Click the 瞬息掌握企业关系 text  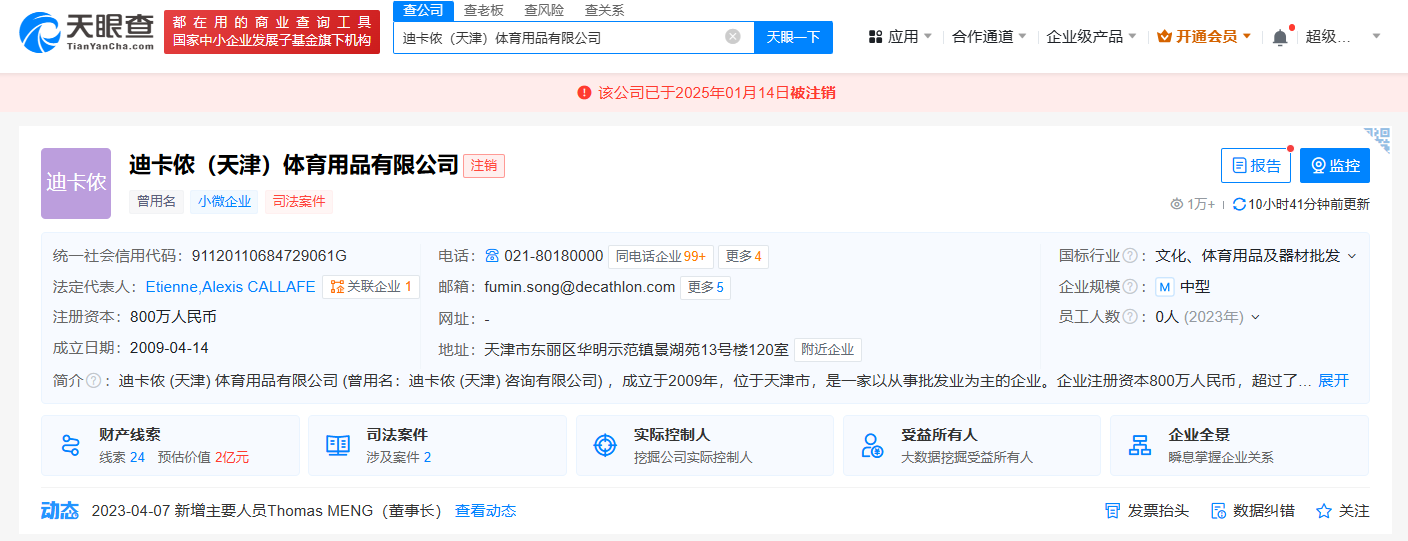[1221, 457]
